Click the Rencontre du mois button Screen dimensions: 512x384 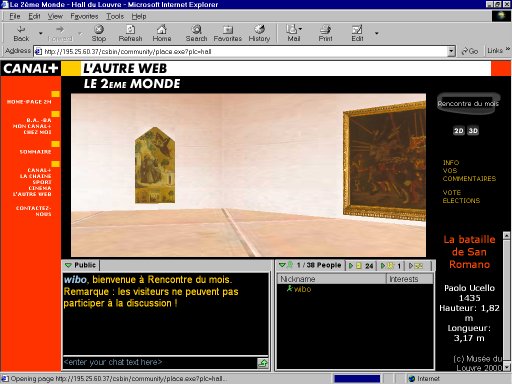coord(468,104)
